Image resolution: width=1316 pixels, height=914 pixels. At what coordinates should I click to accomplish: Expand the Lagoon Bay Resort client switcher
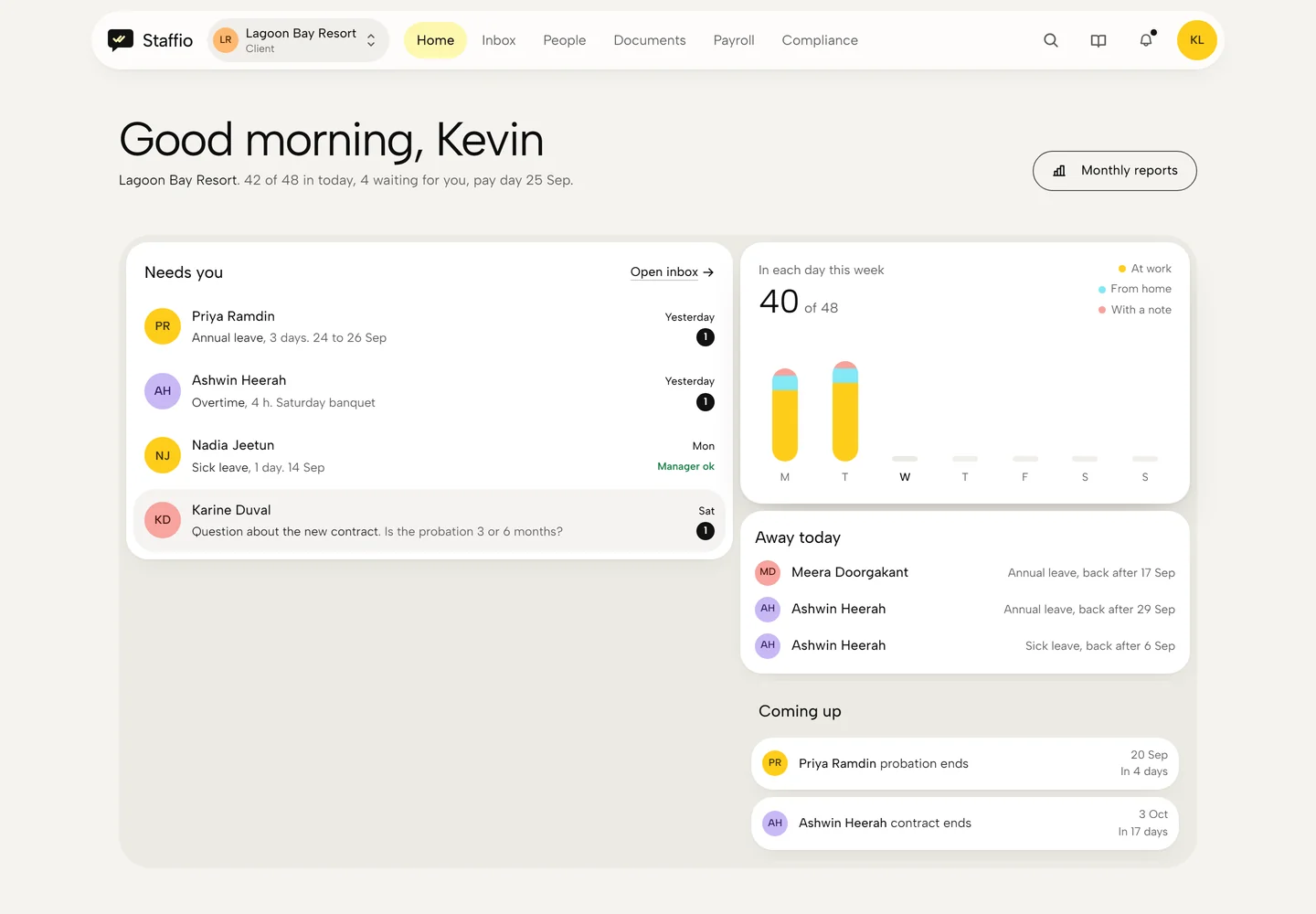299,40
